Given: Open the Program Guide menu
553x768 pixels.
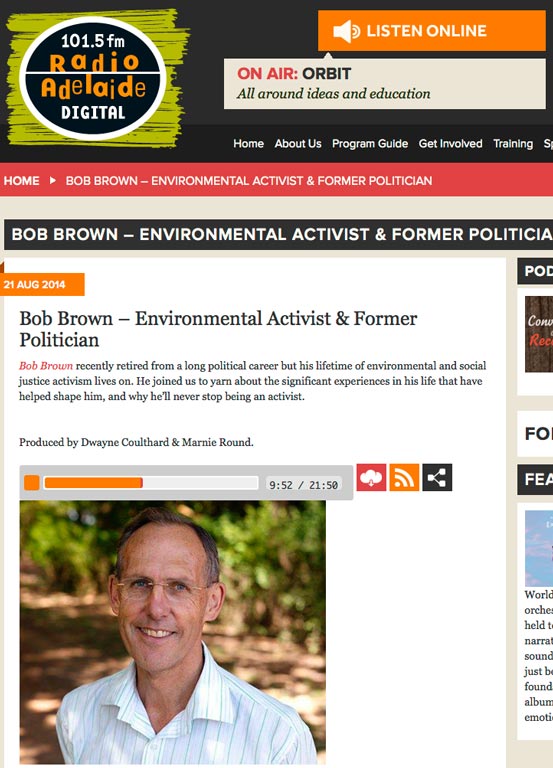Looking at the screenshot, I should coord(370,144).
